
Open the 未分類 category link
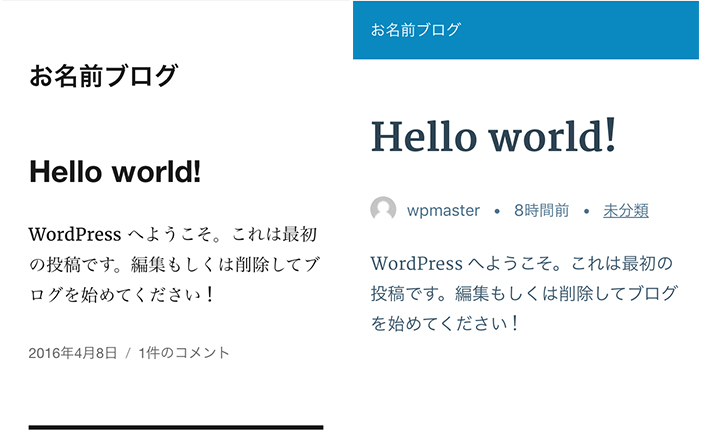626,210
